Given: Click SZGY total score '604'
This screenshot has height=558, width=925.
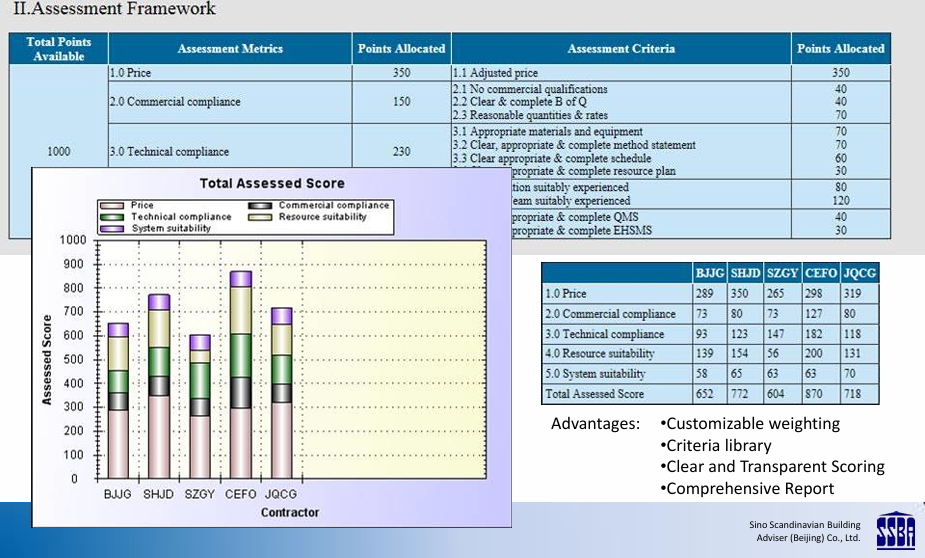Looking at the screenshot, I should (x=776, y=394).
